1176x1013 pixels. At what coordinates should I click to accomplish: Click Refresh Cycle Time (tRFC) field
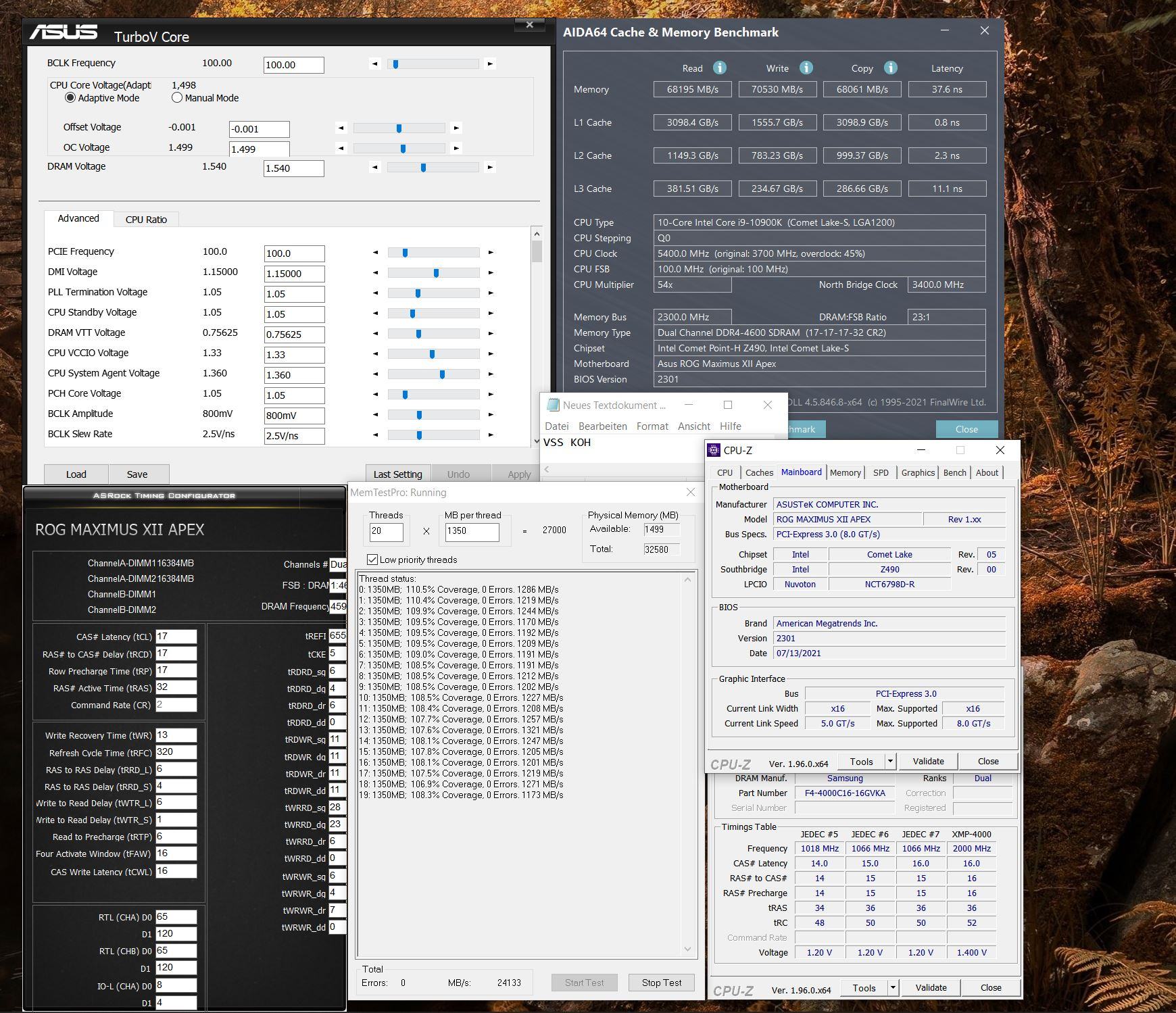point(176,752)
